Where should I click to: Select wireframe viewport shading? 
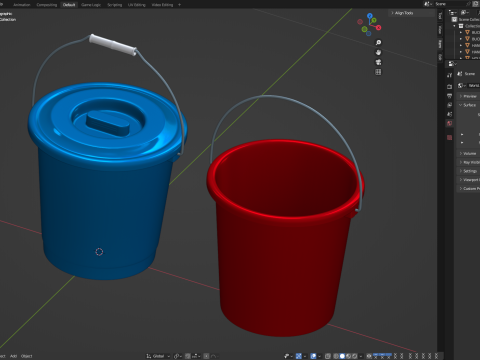point(336,356)
